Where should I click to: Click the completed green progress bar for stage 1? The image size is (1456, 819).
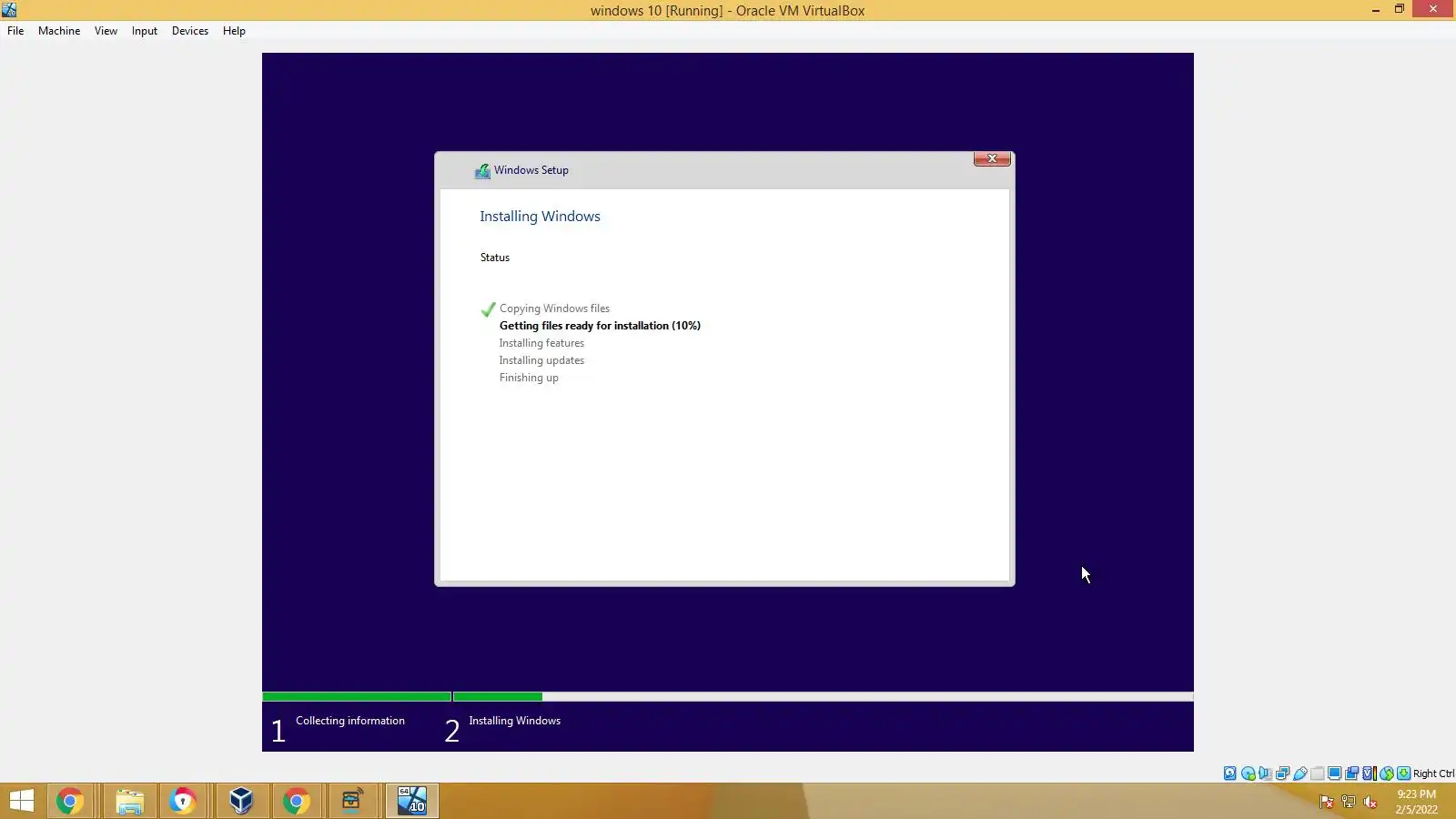tap(357, 697)
